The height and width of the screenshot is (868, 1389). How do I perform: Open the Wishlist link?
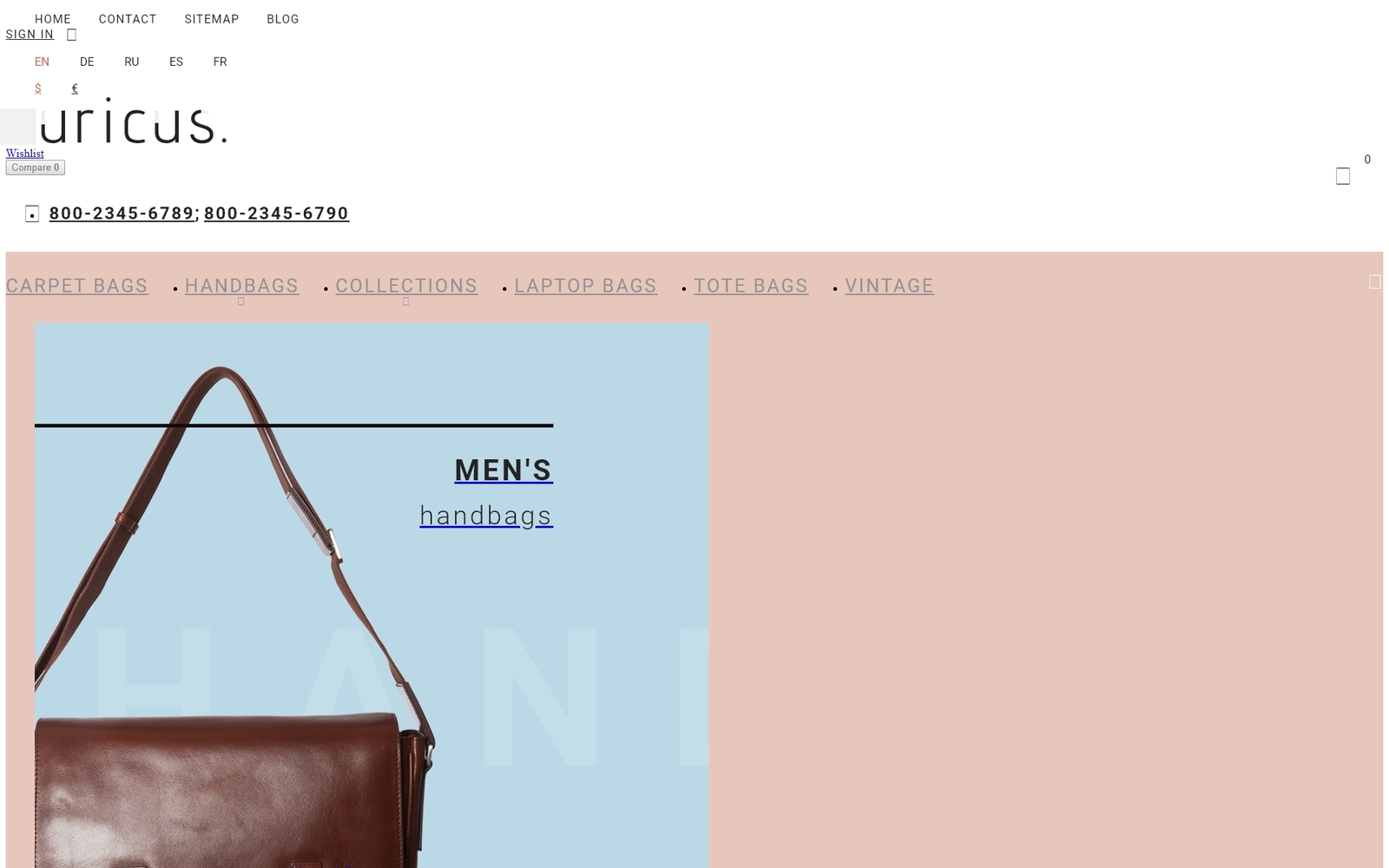(25, 154)
